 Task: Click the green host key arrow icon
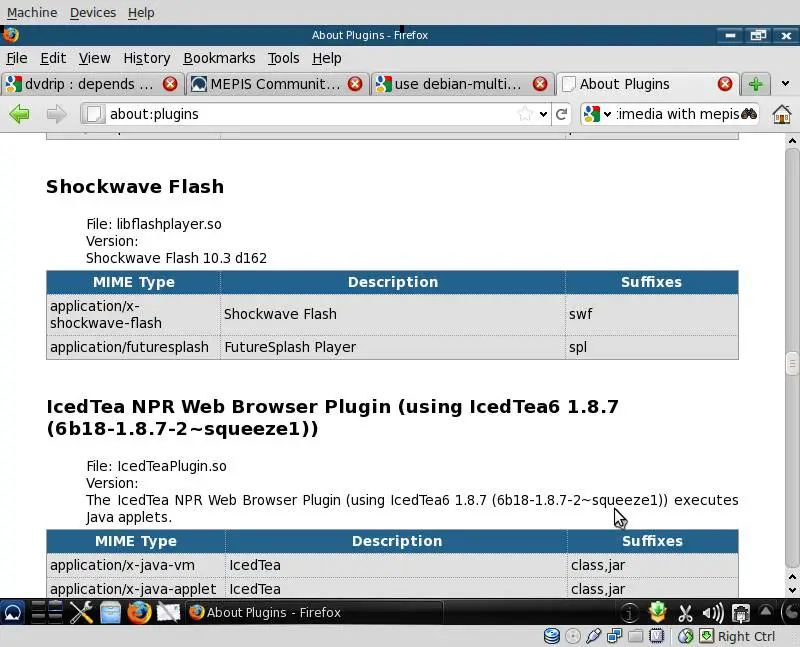click(706, 636)
